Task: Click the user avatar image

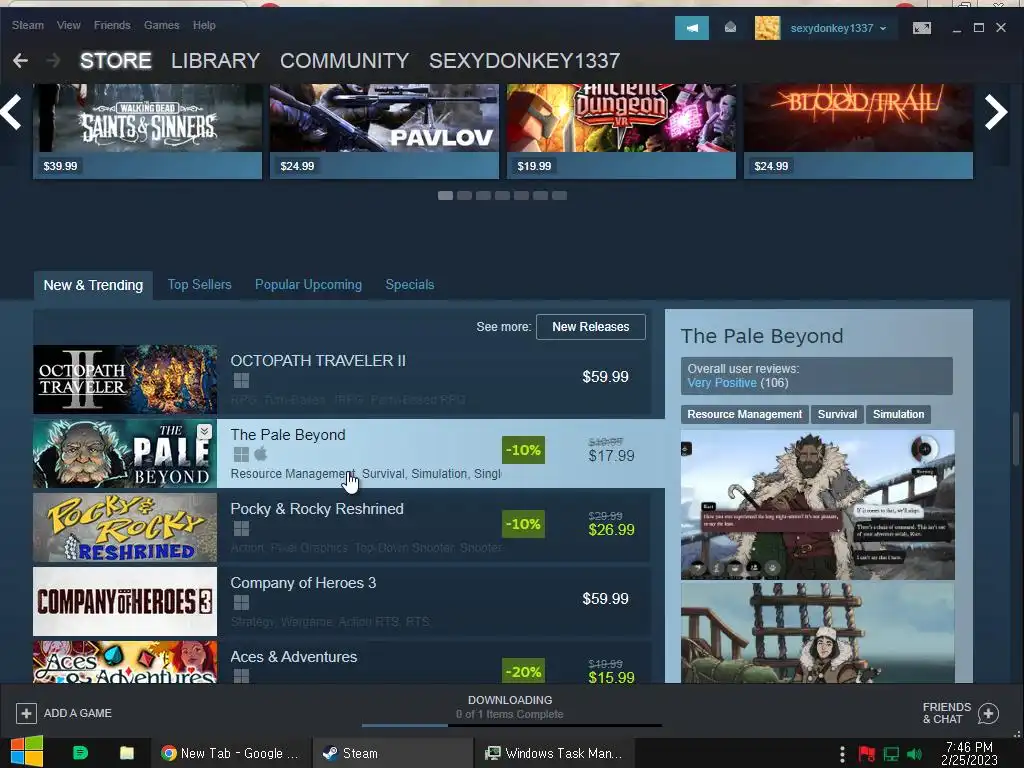Action: 767,28
